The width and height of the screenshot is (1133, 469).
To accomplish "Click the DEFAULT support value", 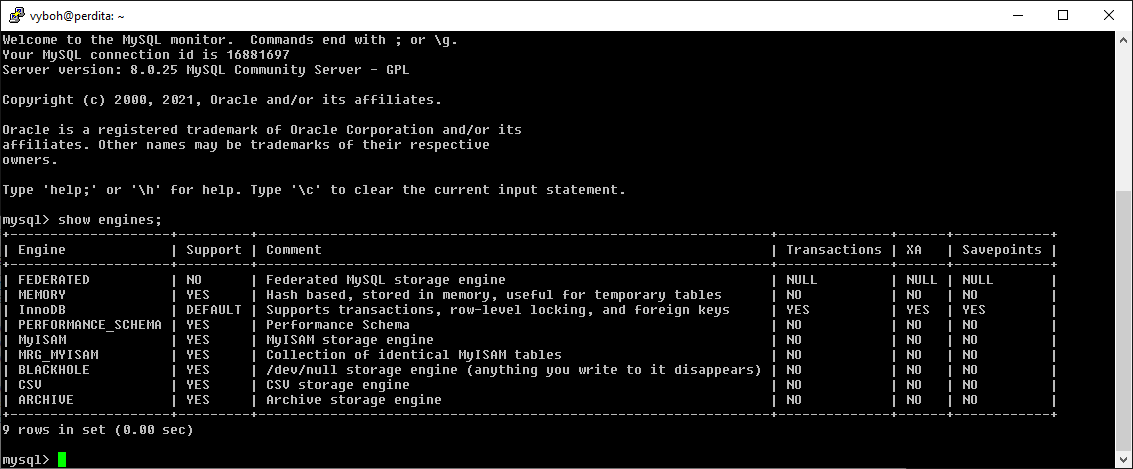I will pos(214,309).
